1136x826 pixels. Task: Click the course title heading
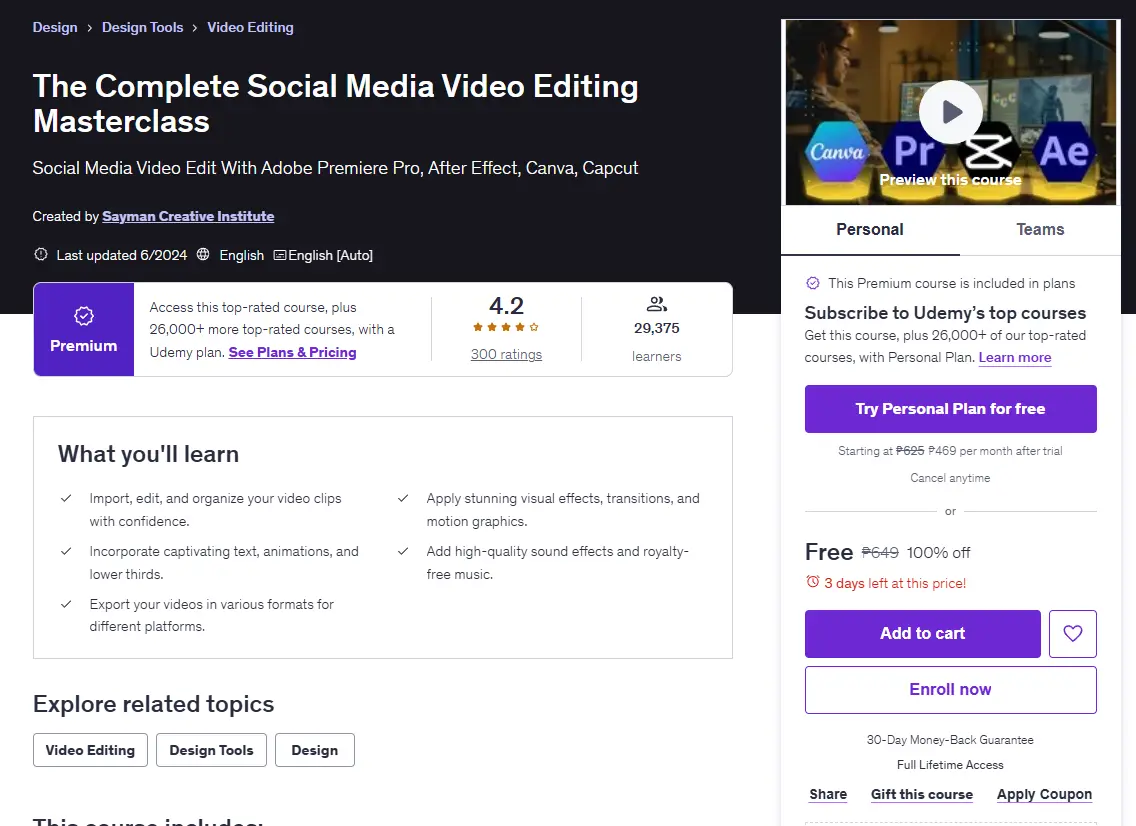pyautogui.click(x=335, y=104)
